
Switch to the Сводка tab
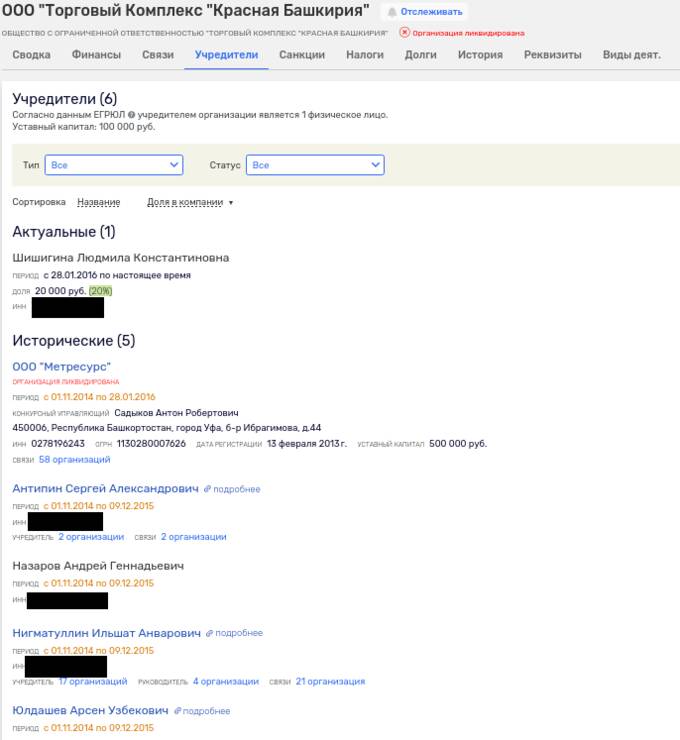[31, 55]
